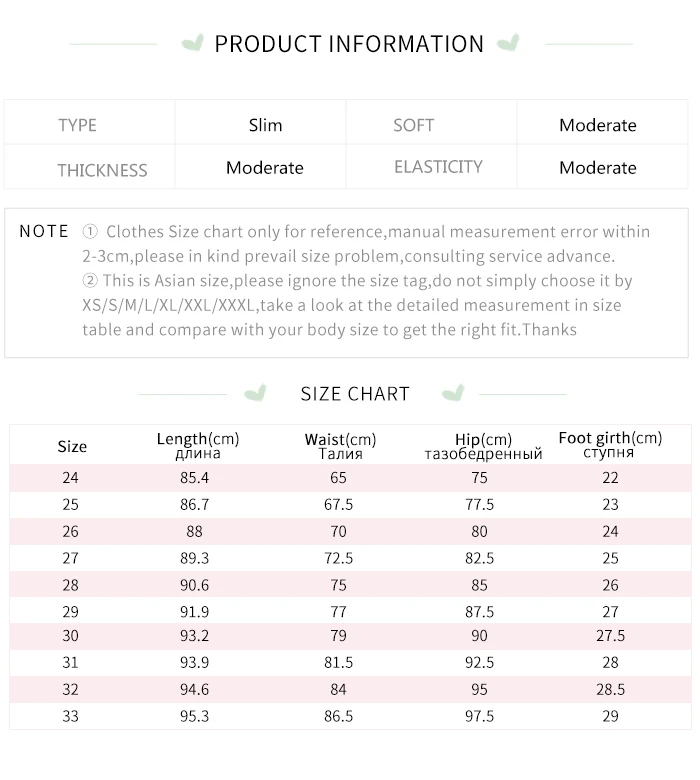The height and width of the screenshot is (780, 700).
Task: Click the leaf icon left of PRODUCT INFORMATION
Action: click(193, 43)
